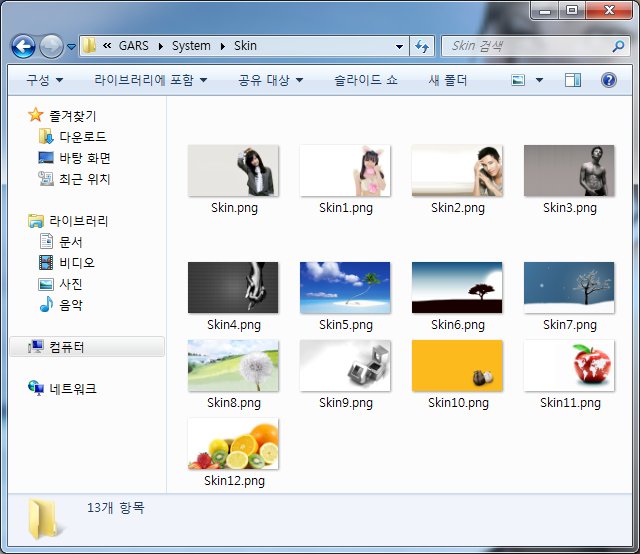Select 라이브러리 in the navigation pane
640x554 pixels.
[x=79, y=221]
